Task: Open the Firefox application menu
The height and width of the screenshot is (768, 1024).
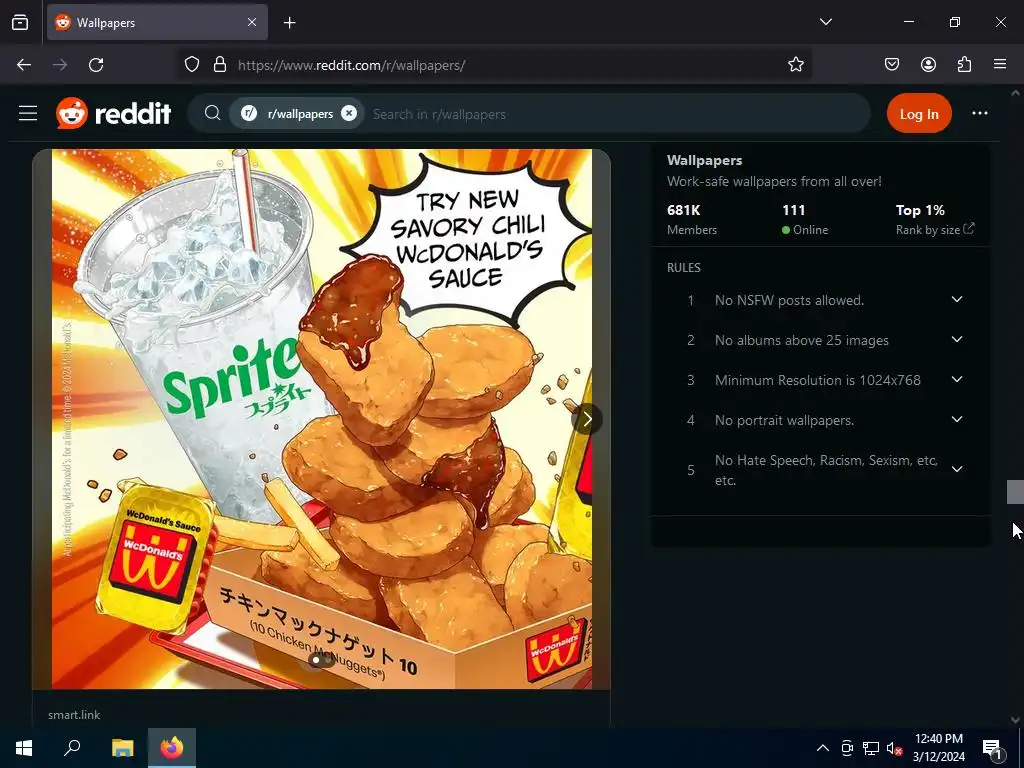Action: pyautogui.click(x=1000, y=65)
